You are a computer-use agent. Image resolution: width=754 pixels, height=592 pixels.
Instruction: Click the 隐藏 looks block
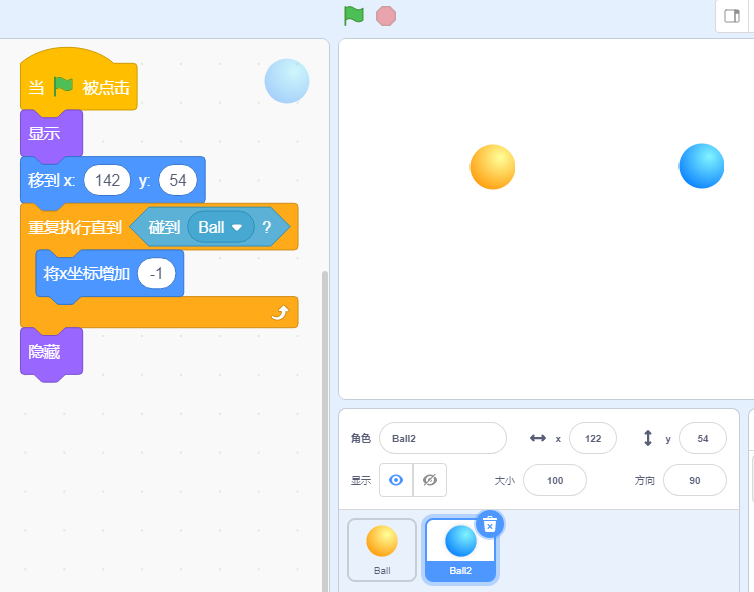point(51,352)
